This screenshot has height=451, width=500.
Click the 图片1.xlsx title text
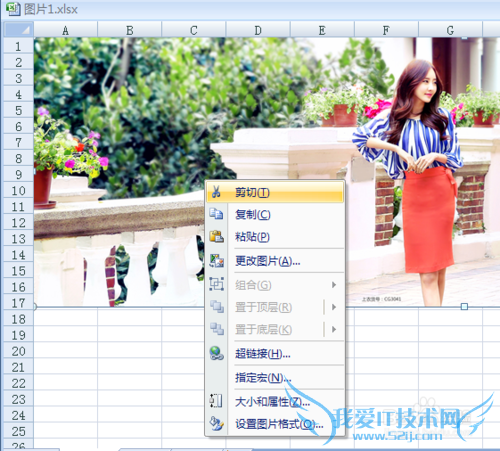51,9
